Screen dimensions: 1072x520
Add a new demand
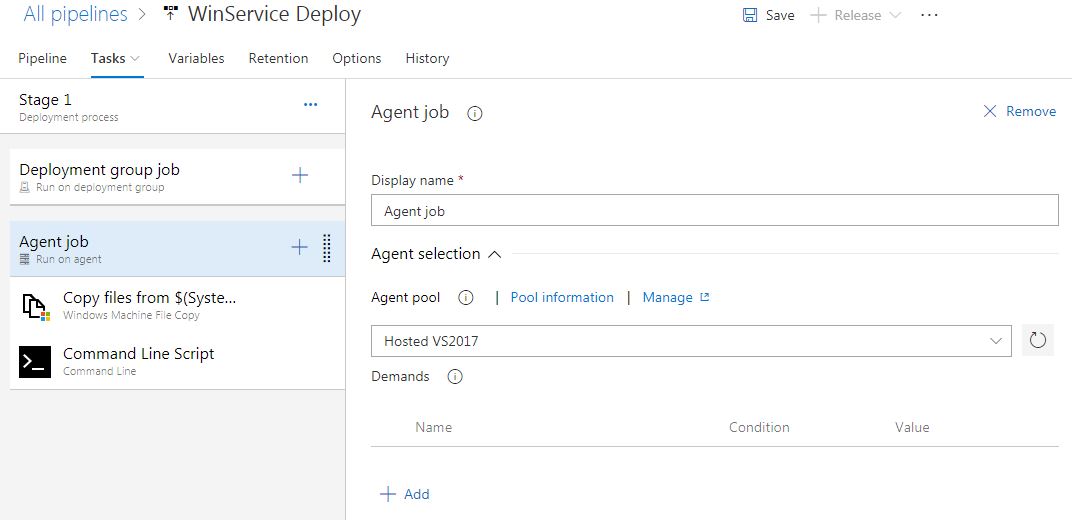(x=405, y=494)
